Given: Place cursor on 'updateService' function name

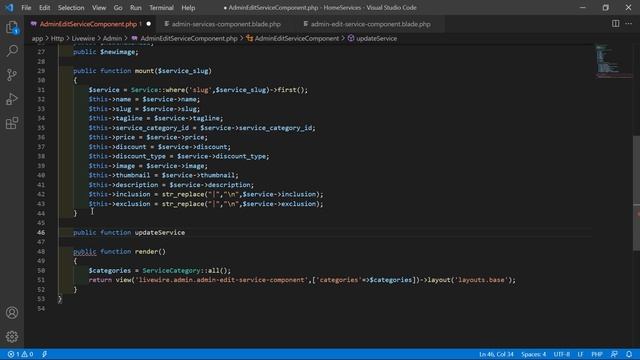Looking at the screenshot, I should coord(160,232).
